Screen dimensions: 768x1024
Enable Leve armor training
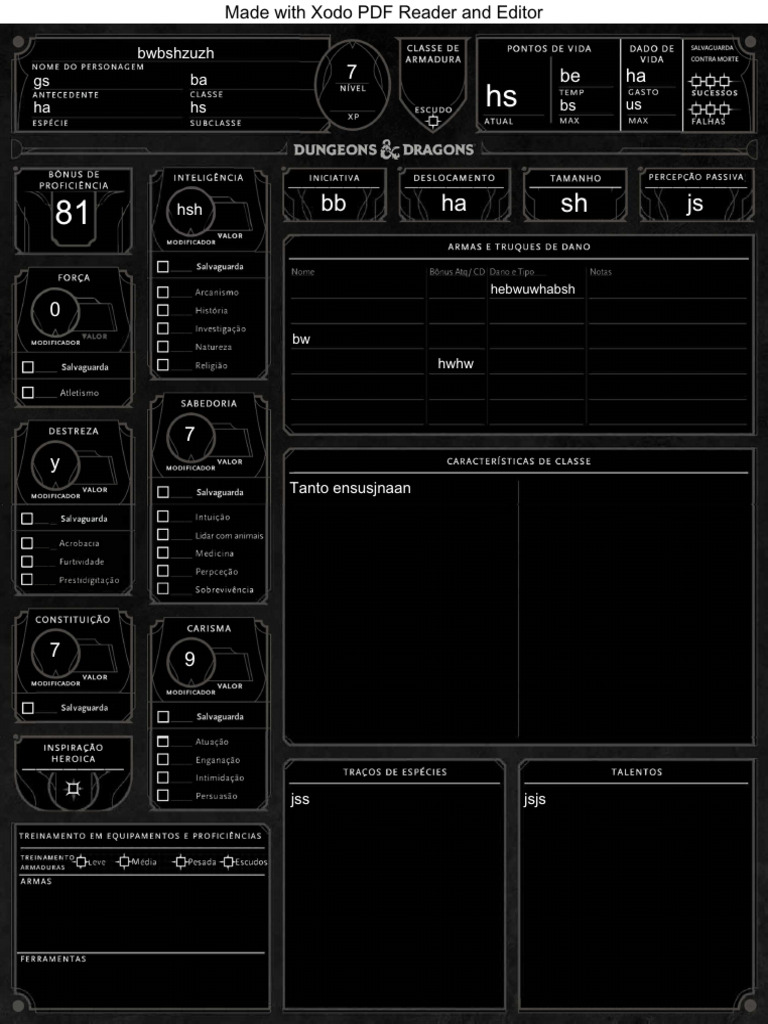point(81,862)
